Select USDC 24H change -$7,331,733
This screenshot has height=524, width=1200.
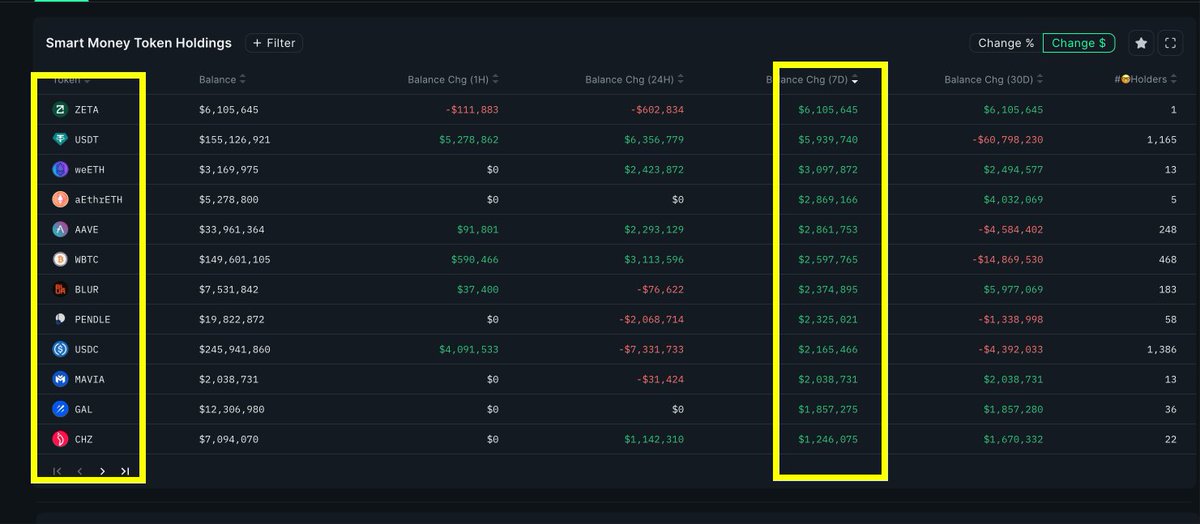point(651,350)
